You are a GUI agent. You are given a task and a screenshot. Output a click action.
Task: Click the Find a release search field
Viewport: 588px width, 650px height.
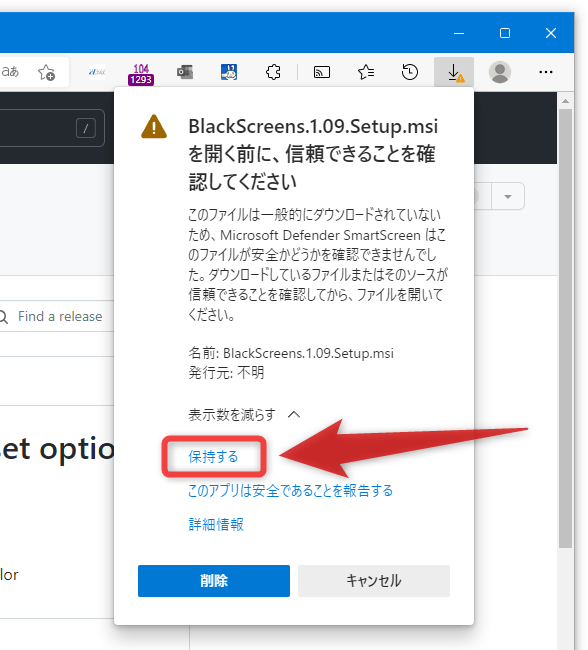coord(57,317)
